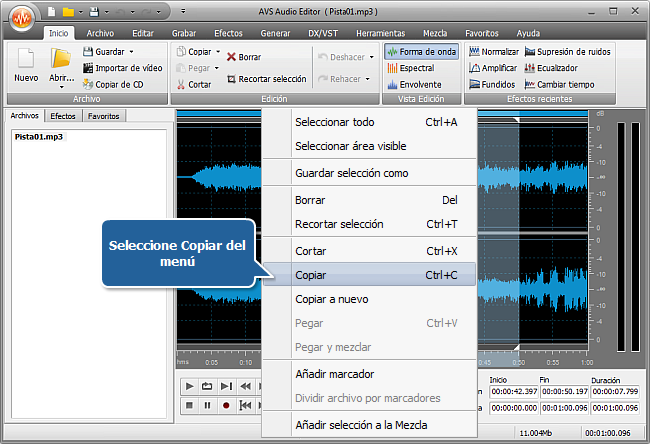The image size is (650, 444).
Task: Click the Inicio selection time field
Action: [x=512, y=392]
